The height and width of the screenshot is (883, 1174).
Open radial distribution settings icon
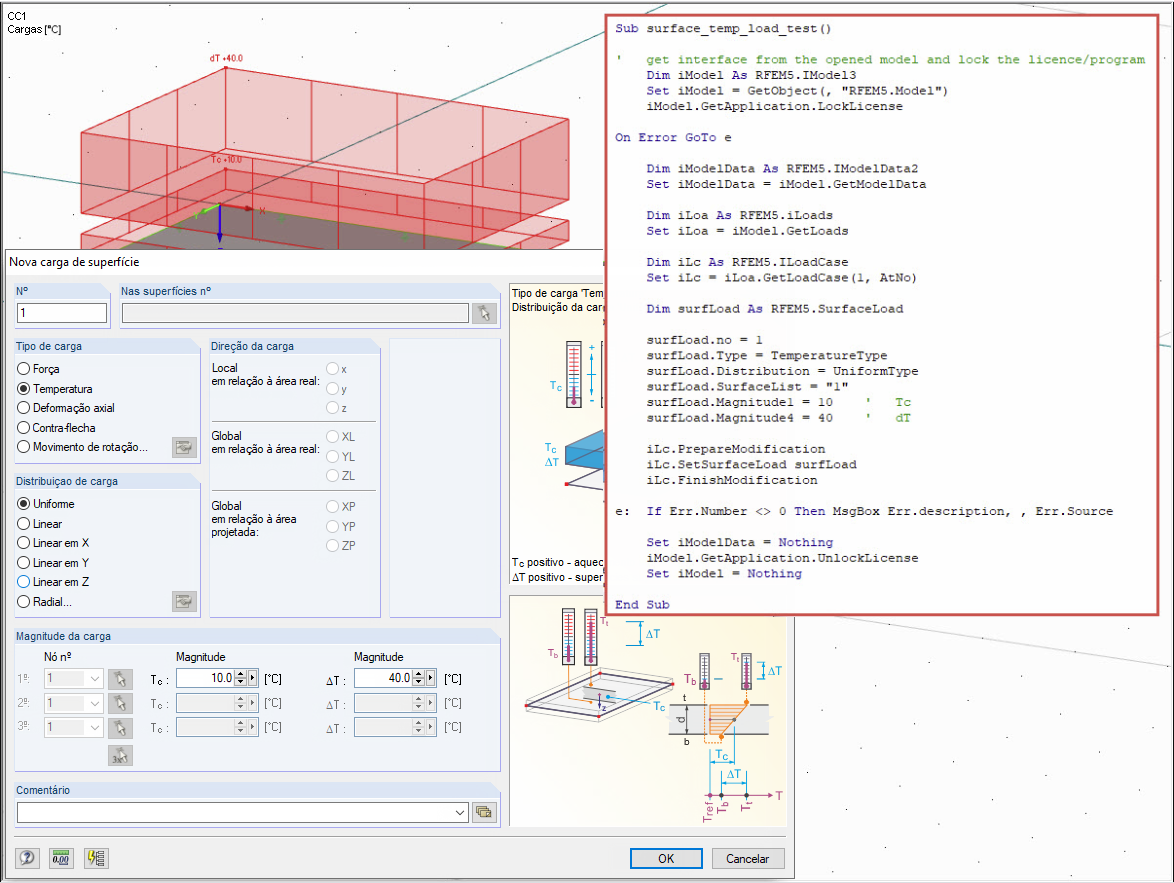tap(184, 601)
